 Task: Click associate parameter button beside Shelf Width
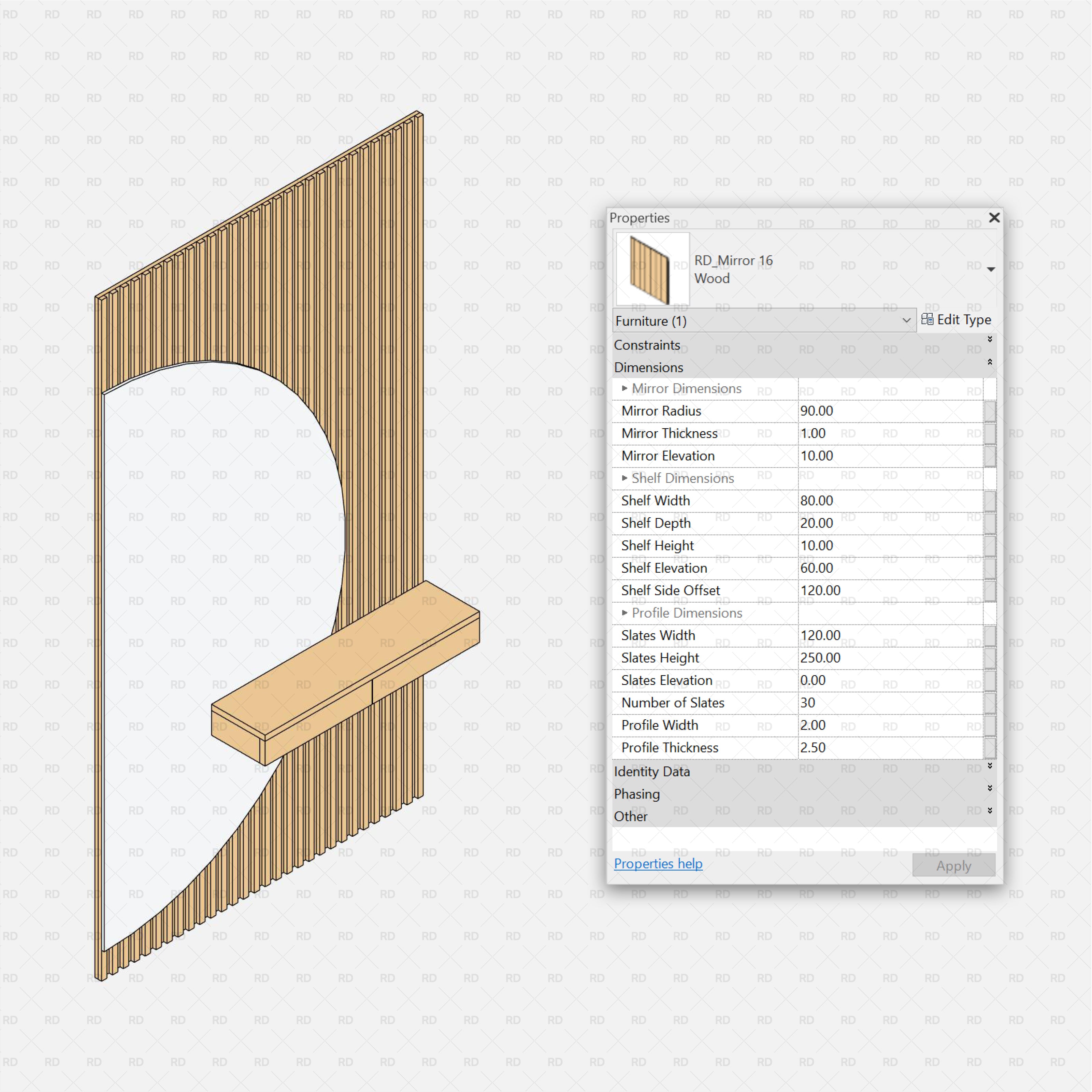point(990,500)
